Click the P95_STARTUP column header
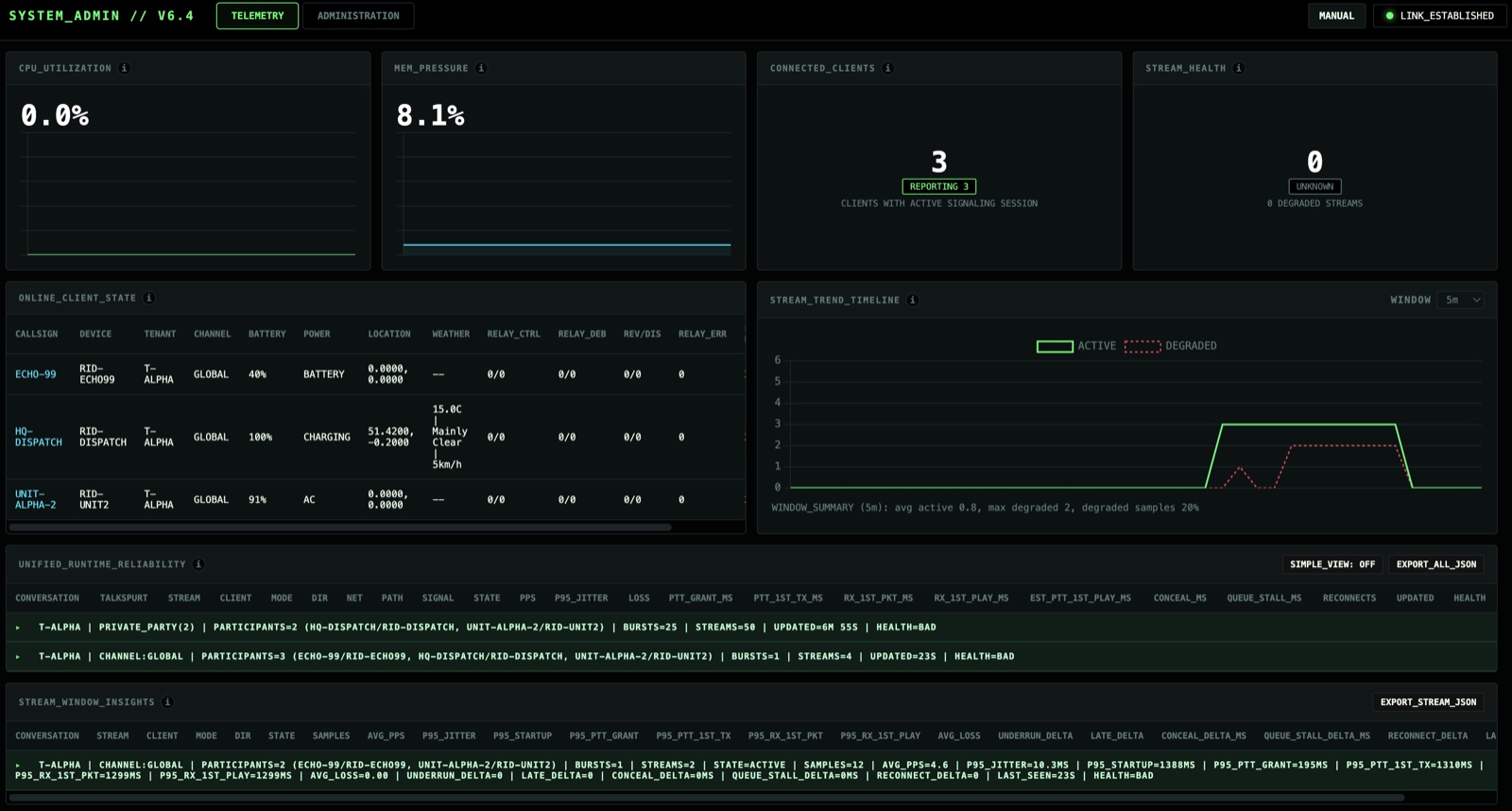The image size is (1512, 811). [523, 735]
